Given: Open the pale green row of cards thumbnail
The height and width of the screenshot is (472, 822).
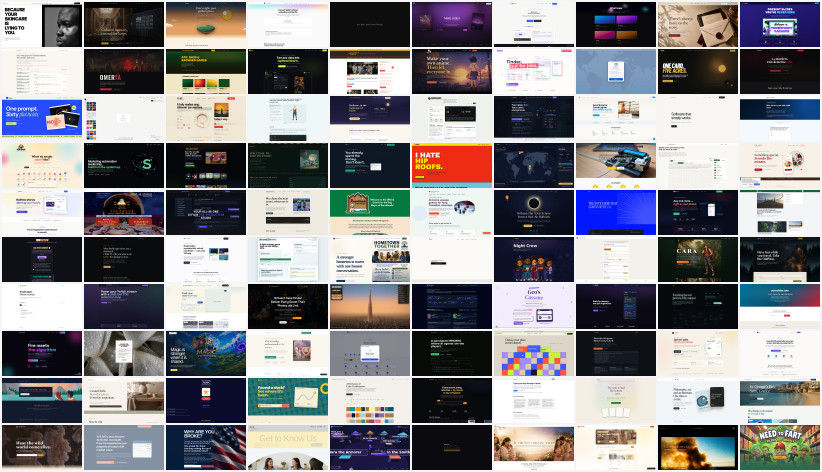Looking at the screenshot, I should 616,400.
